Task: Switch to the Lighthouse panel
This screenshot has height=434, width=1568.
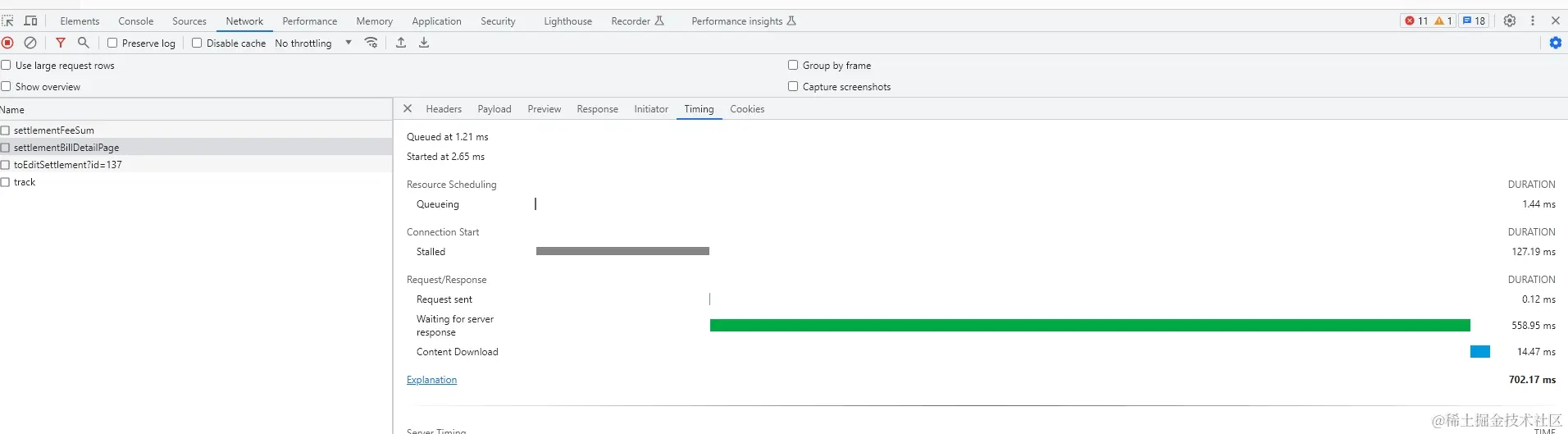Action: tap(567, 21)
